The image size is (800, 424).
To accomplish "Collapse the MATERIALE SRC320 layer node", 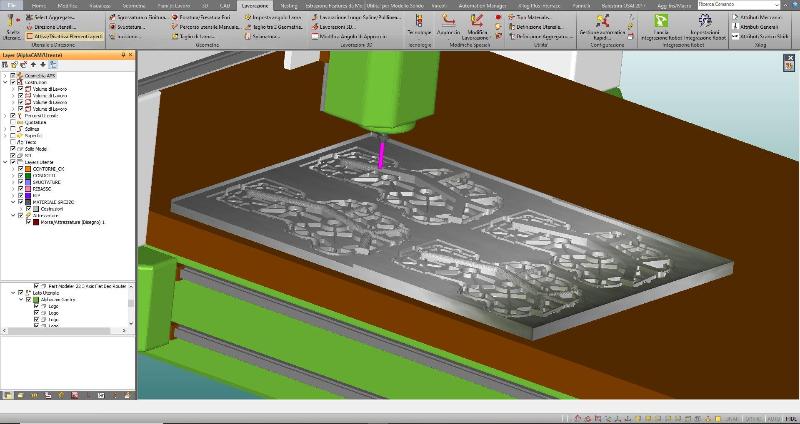I will [x=13, y=202].
